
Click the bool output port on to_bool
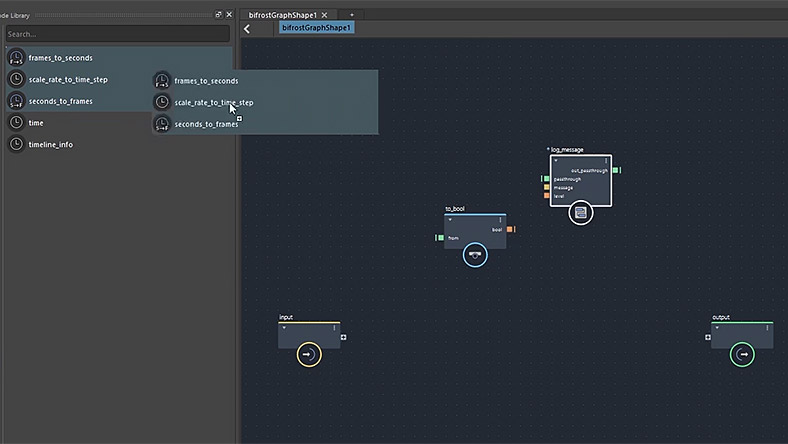510,229
